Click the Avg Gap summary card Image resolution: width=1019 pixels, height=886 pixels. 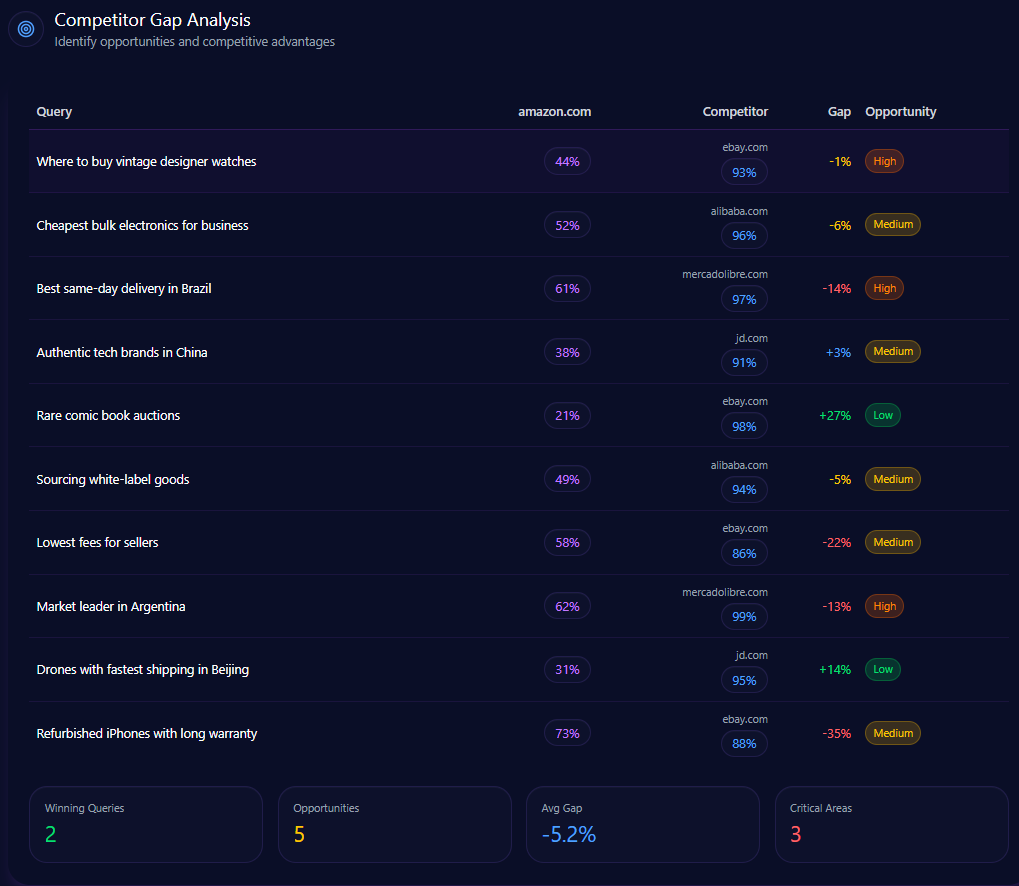642,824
